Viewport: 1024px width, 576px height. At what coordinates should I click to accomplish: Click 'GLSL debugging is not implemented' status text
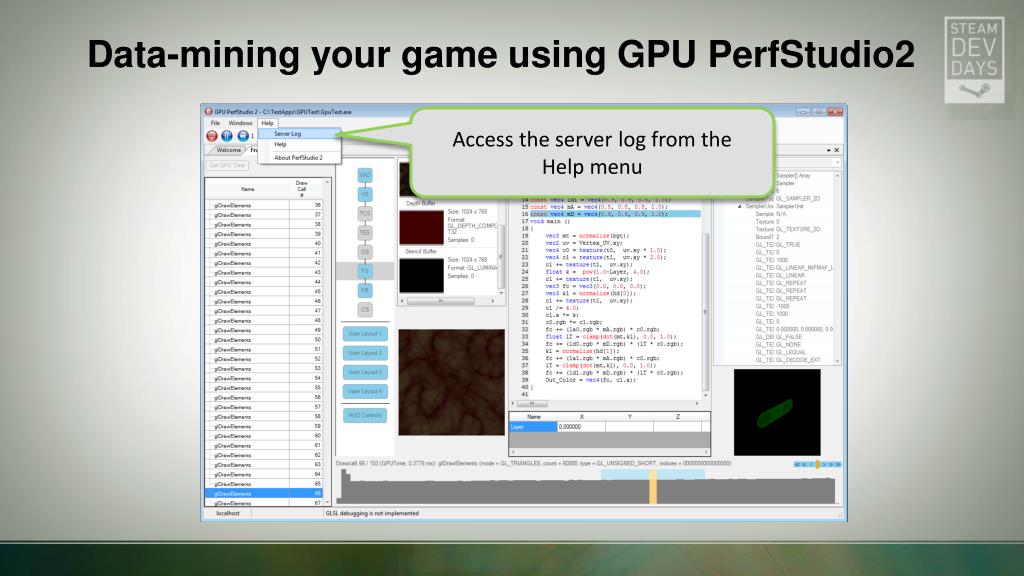point(372,513)
